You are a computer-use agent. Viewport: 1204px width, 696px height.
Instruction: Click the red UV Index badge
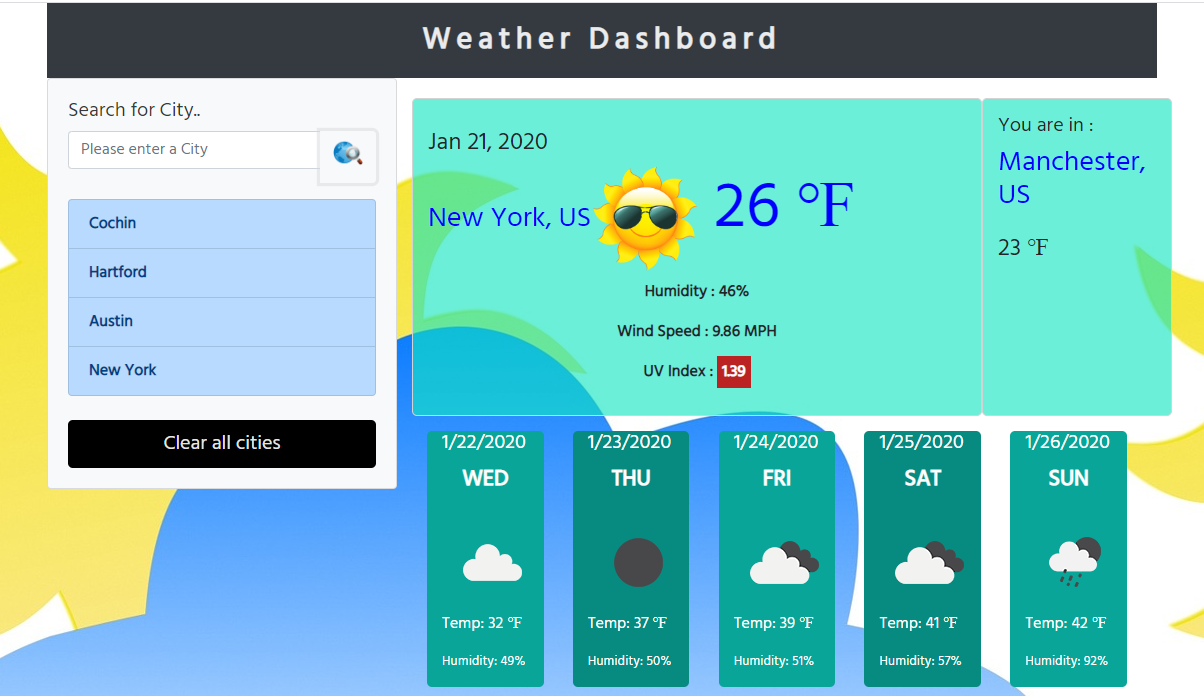733,371
